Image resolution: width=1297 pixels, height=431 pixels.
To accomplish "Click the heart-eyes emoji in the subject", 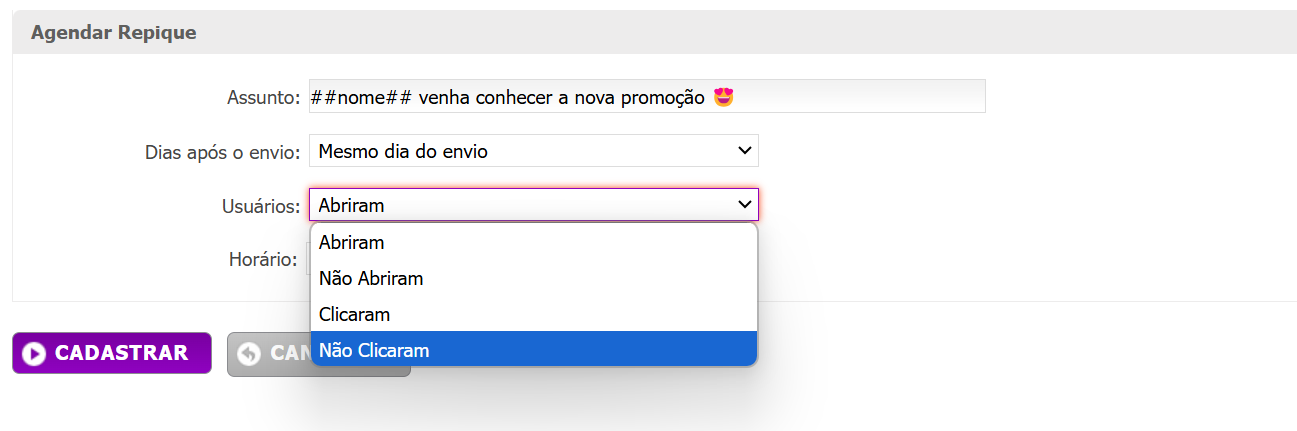I will (x=725, y=97).
